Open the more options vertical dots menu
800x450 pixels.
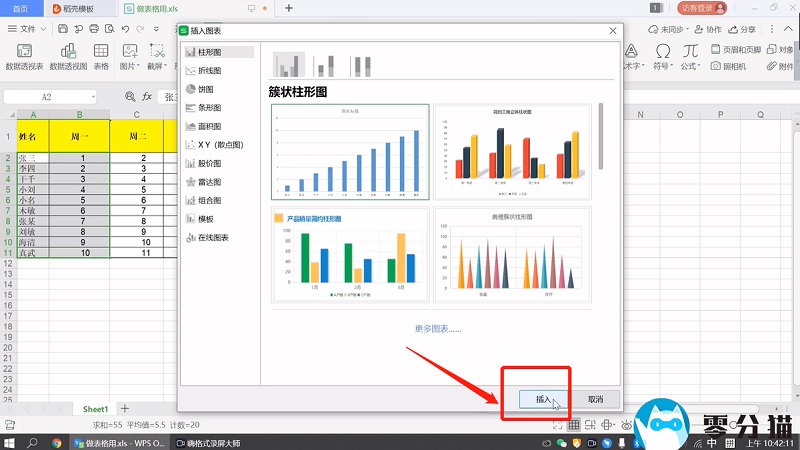[772, 29]
